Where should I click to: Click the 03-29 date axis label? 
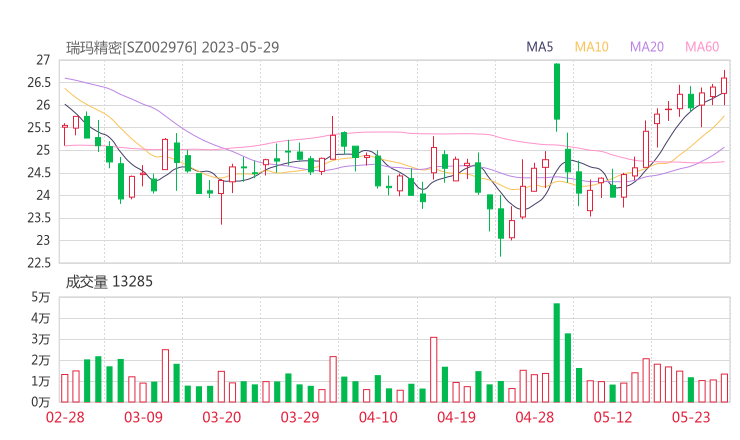(300, 417)
